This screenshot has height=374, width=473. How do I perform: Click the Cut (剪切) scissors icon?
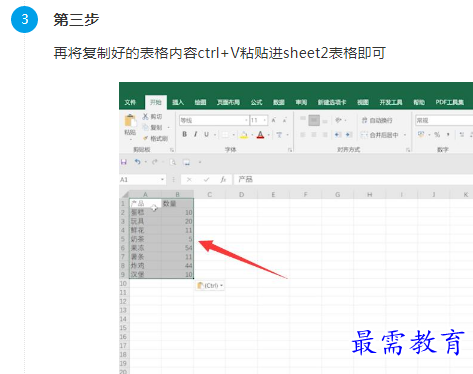pos(145,116)
